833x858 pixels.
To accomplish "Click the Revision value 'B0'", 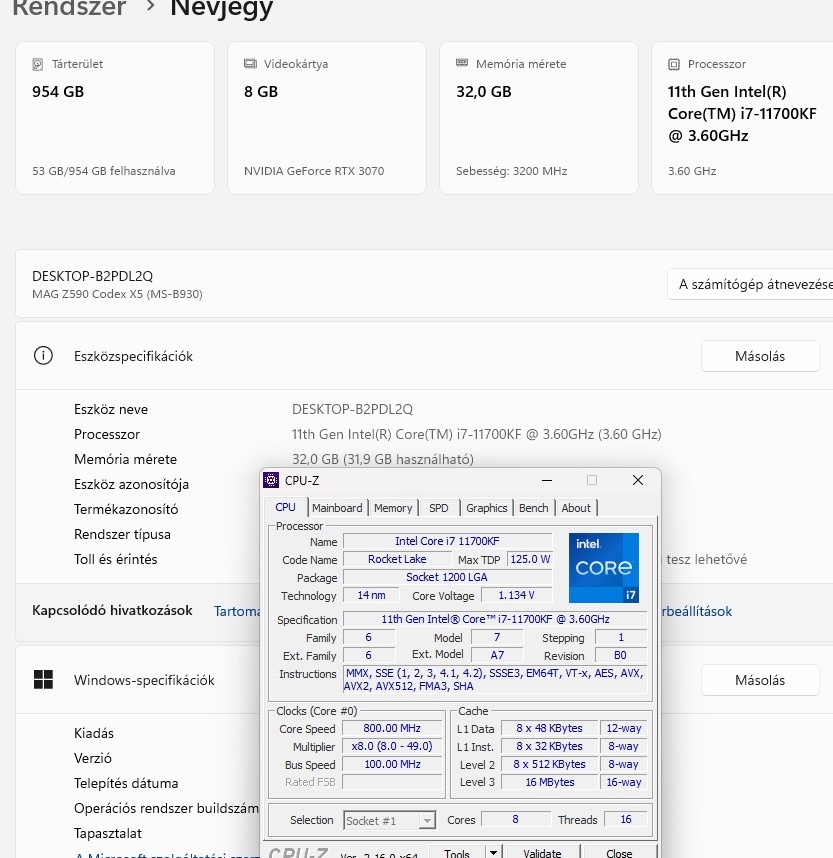I will point(621,655).
